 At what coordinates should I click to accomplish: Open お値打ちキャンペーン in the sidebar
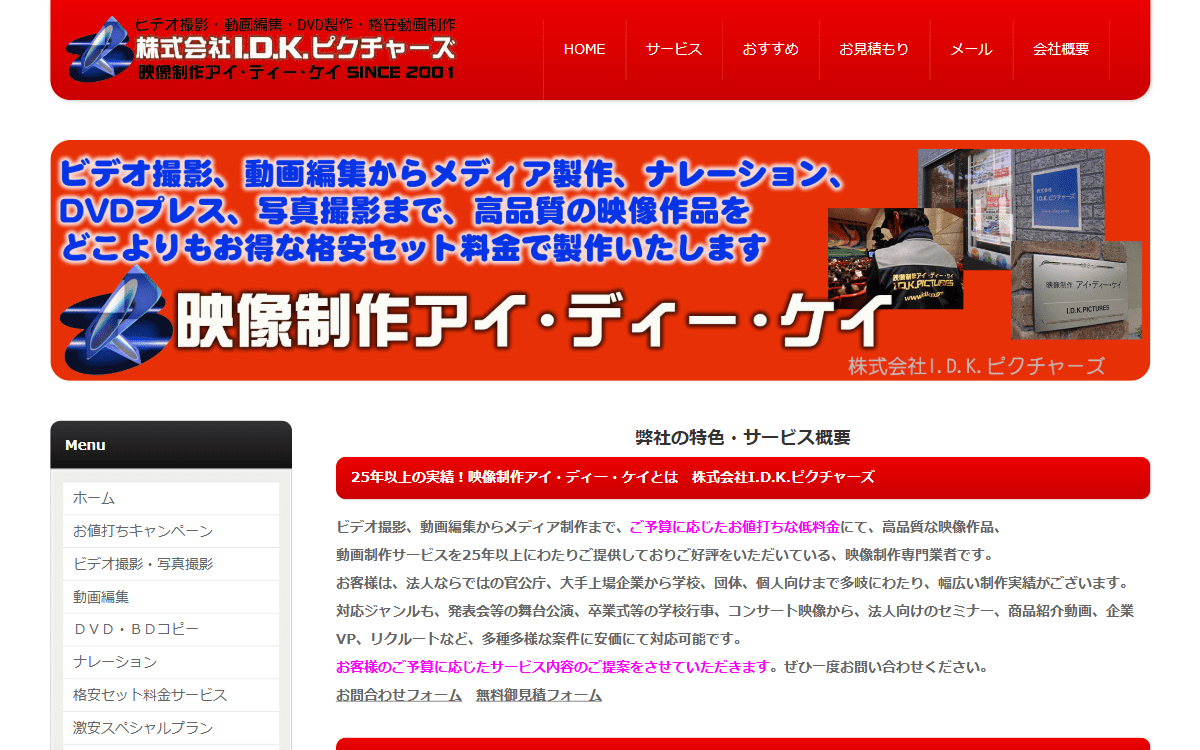(x=171, y=531)
